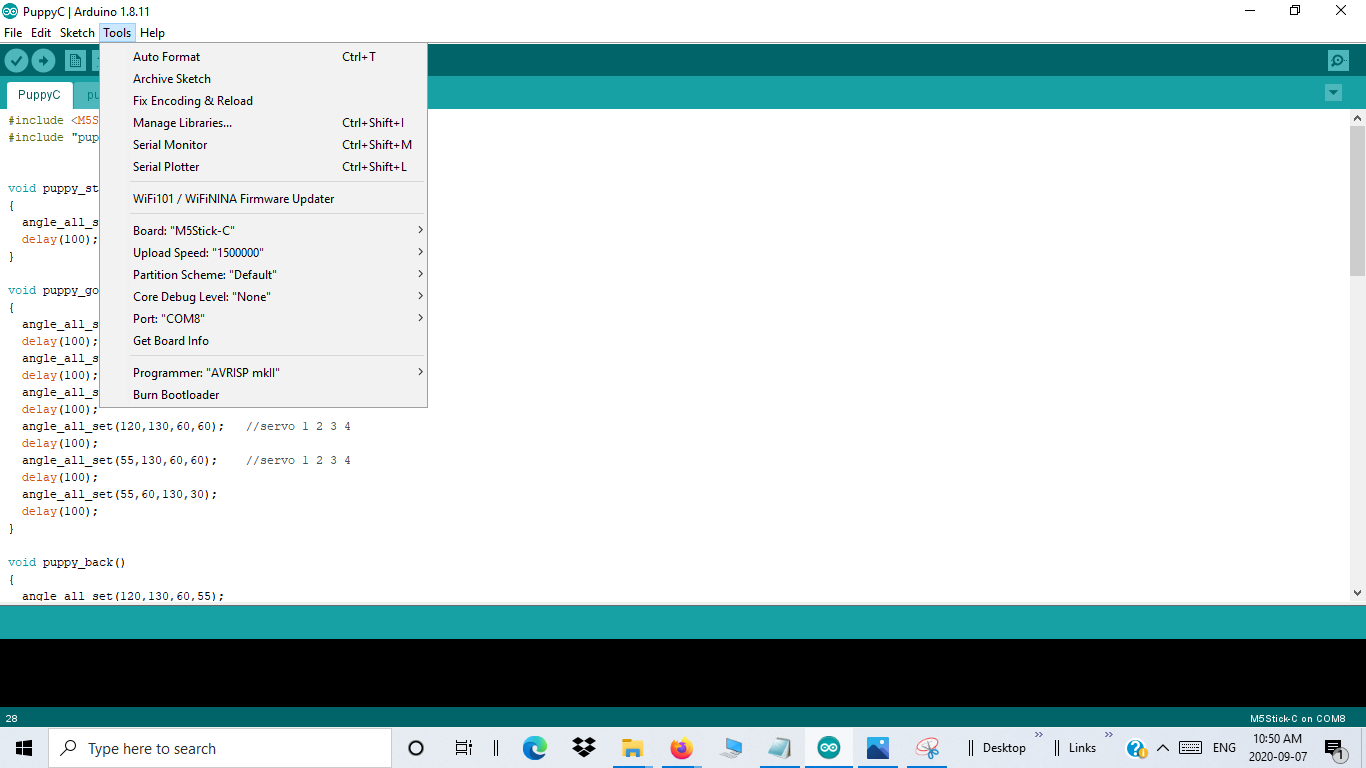Screen dimensions: 1366x768
Task: Launch Firefox from taskbar
Action: [x=681, y=748]
